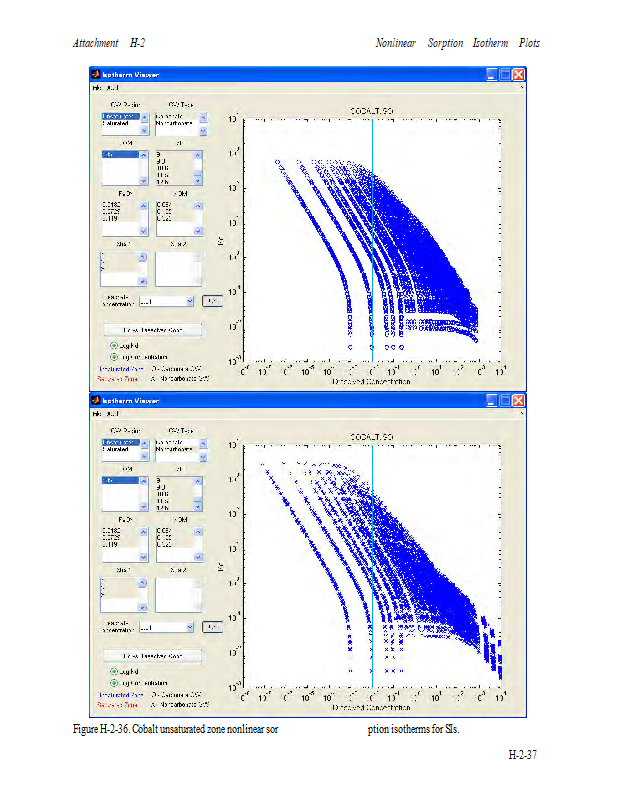Open the example concentration dropdown in the top window
The image size is (618, 800).
[188, 300]
